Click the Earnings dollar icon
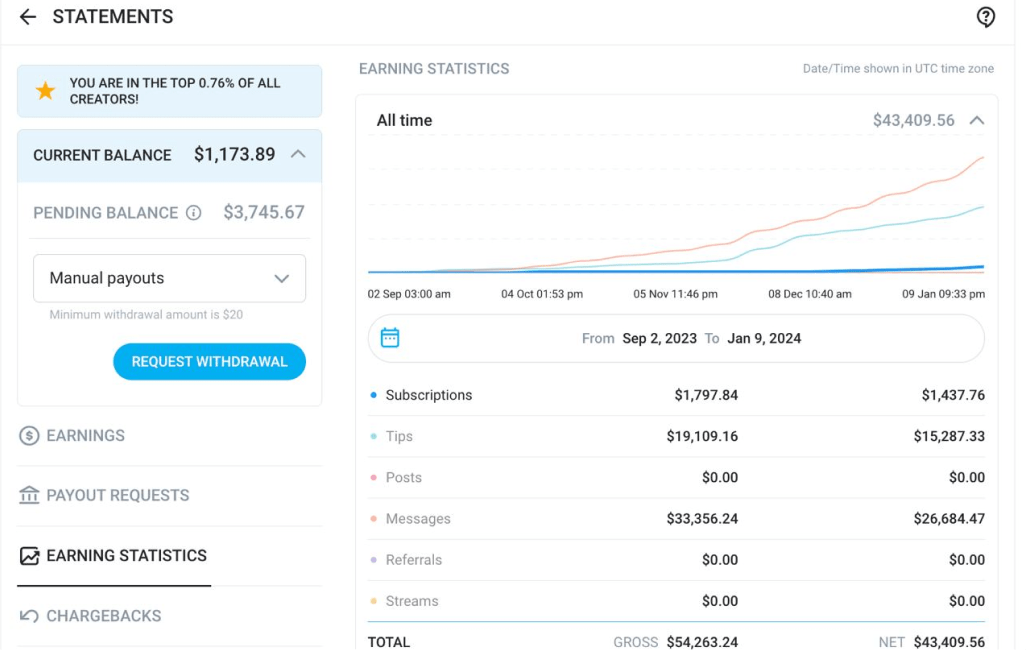Screen dimensions: 1026x650 pos(29,436)
